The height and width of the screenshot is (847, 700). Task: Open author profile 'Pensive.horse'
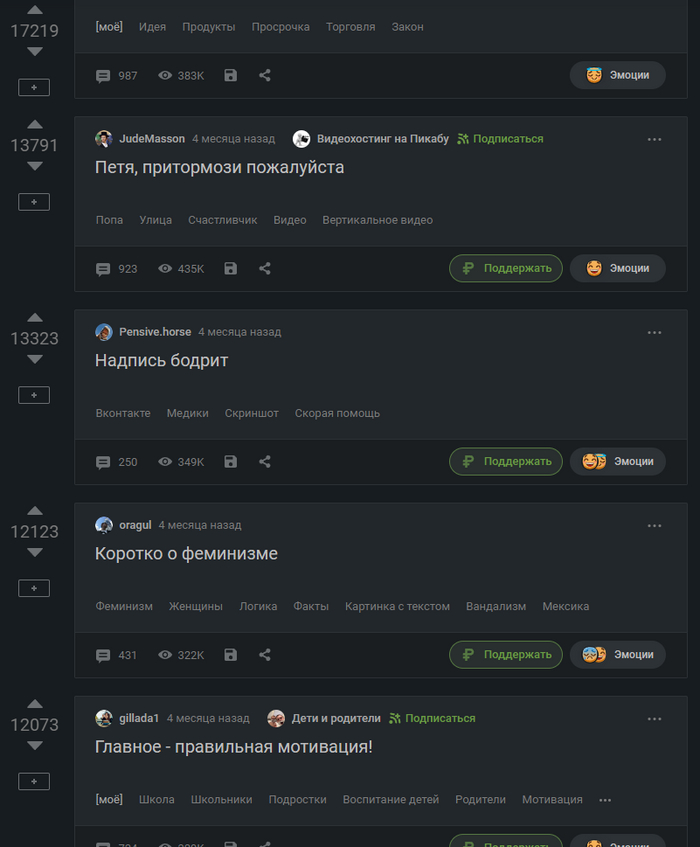[x=155, y=332]
